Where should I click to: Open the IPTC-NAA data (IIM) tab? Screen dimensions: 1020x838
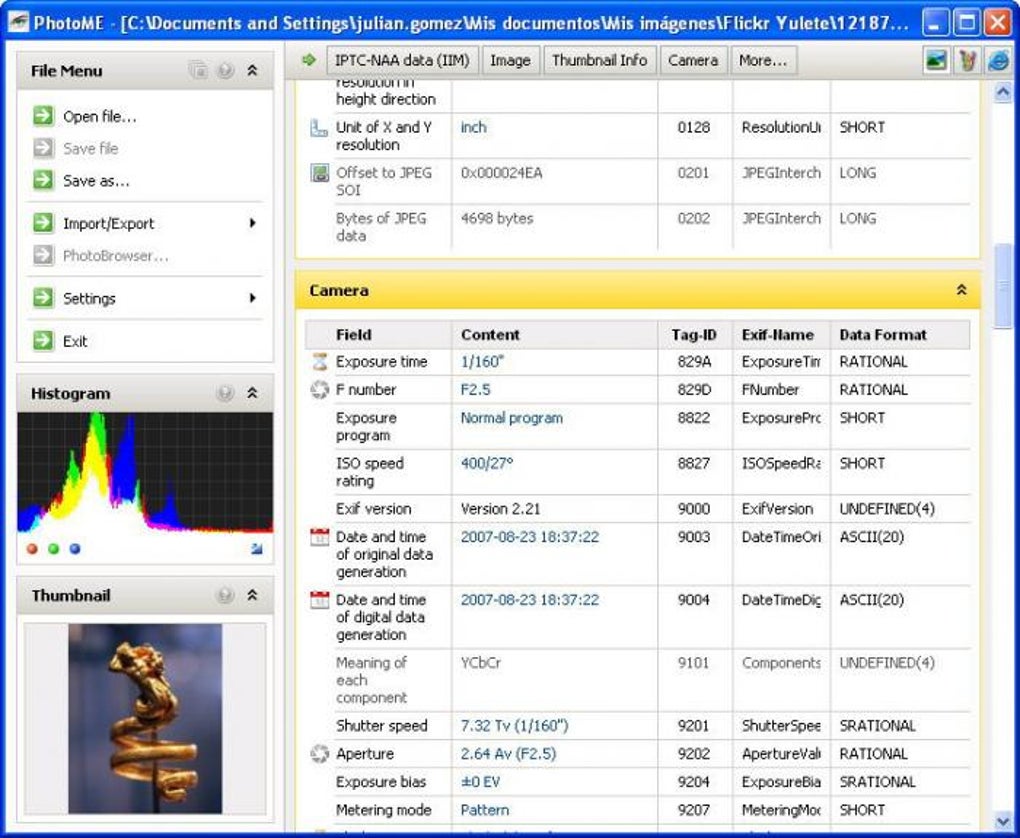402,60
